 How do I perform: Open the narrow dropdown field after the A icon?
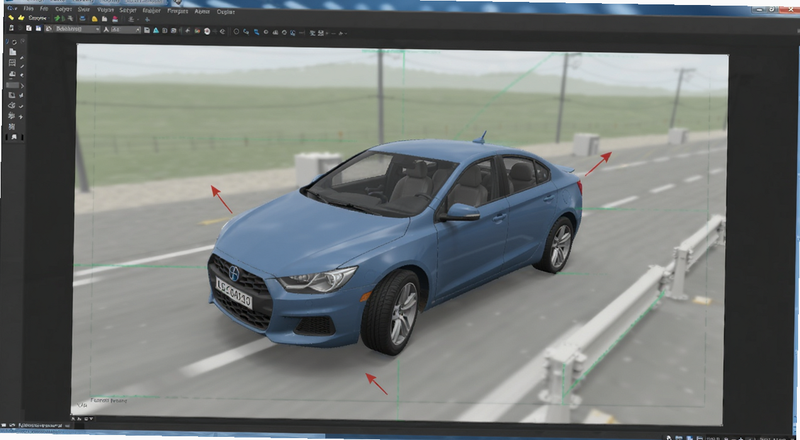[126, 30]
